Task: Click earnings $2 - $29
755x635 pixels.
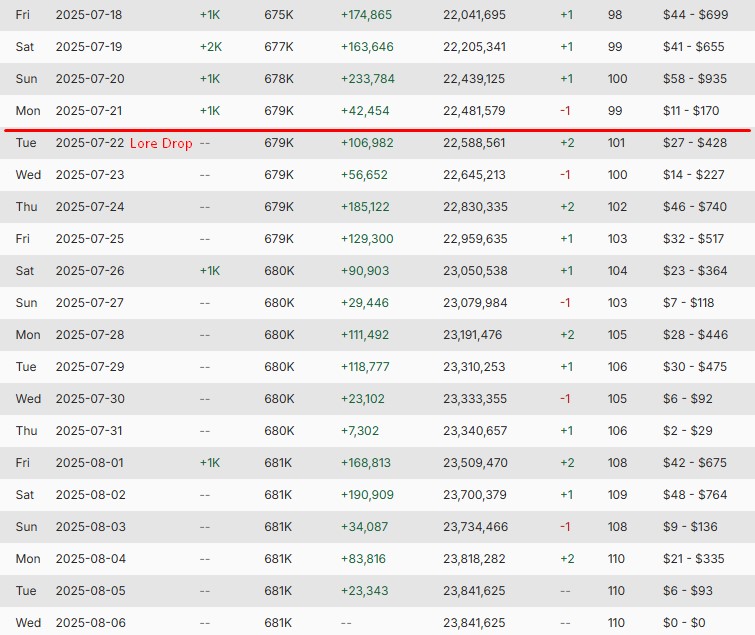Action: [688, 431]
